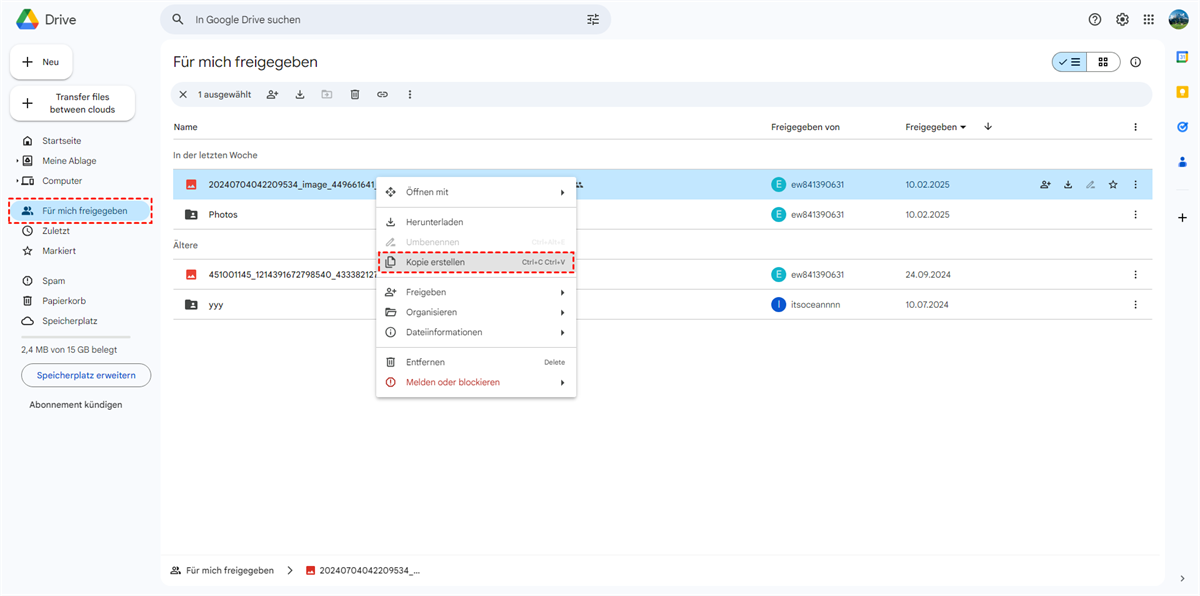The height and width of the screenshot is (596, 1200).
Task: Click the Google Drive search field
Action: [385, 20]
